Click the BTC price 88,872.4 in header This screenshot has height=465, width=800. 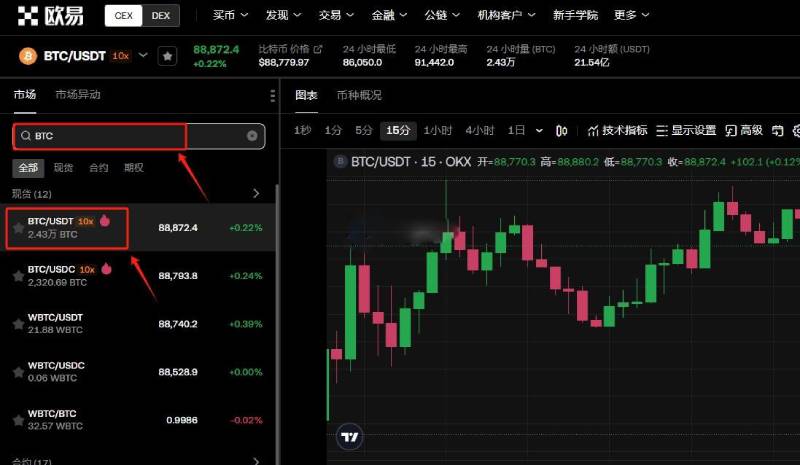[x=216, y=50]
